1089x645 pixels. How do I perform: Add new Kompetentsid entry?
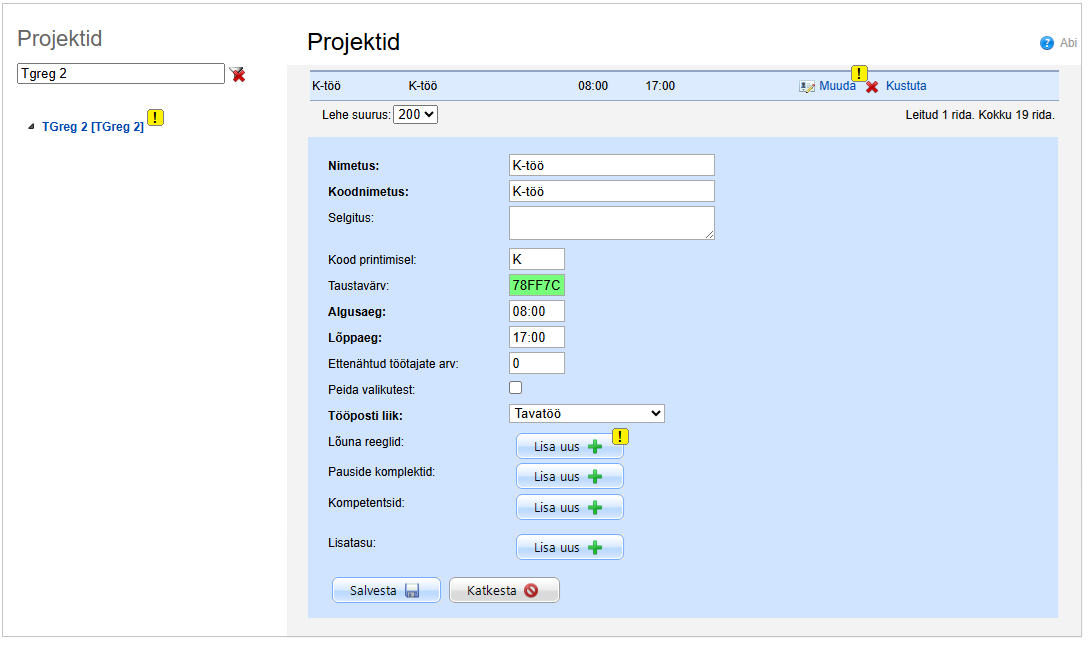click(x=569, y=507)
